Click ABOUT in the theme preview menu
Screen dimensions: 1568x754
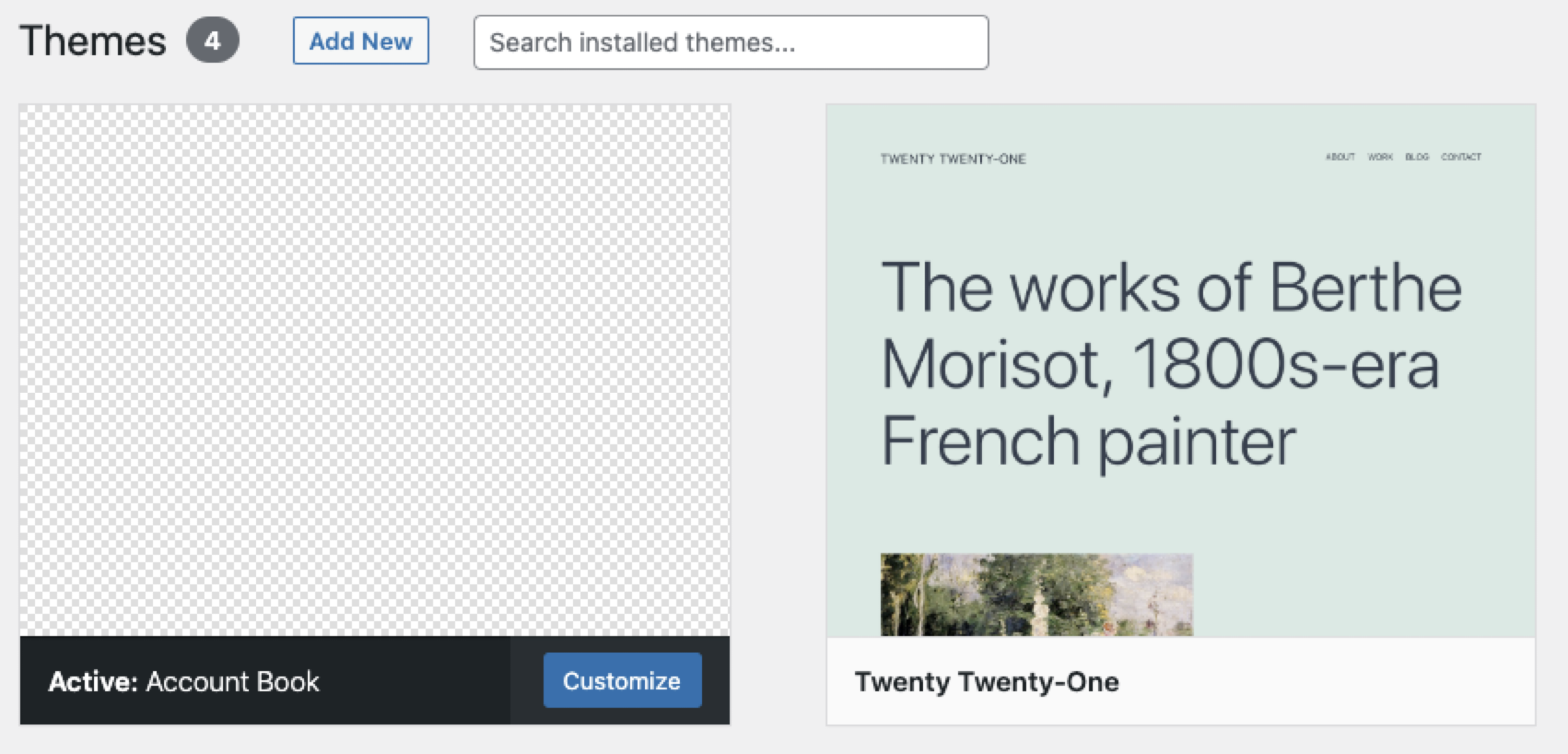(1340, 156)
